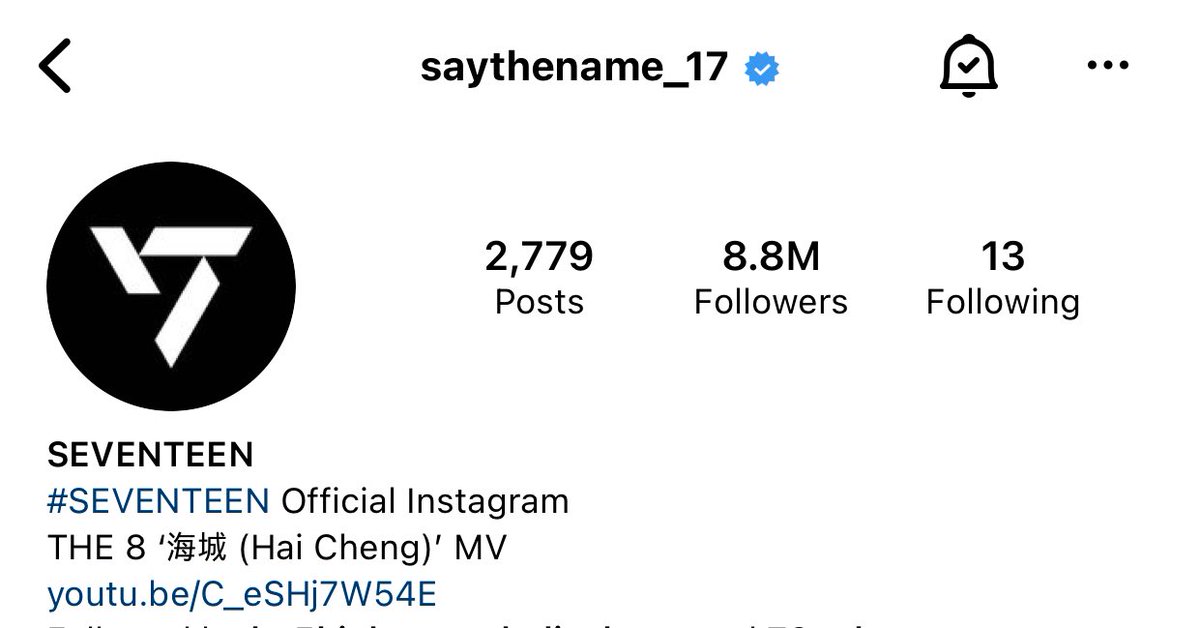
Task: Tap the saythename_17 username header
Action: (x=574, y=68)
